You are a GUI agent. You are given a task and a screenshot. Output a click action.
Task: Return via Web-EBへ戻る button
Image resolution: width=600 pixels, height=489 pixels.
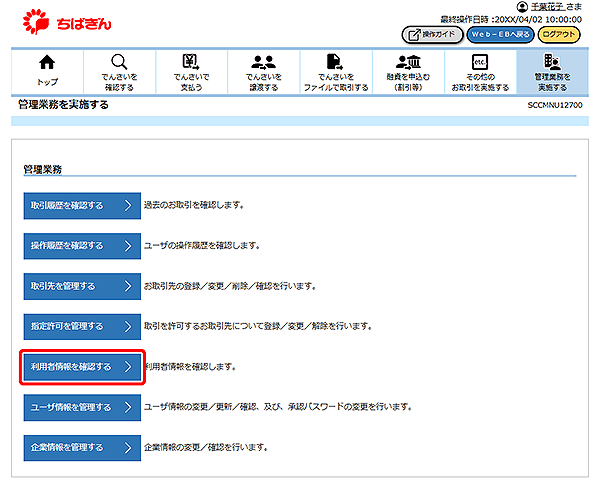coord(500,35)
